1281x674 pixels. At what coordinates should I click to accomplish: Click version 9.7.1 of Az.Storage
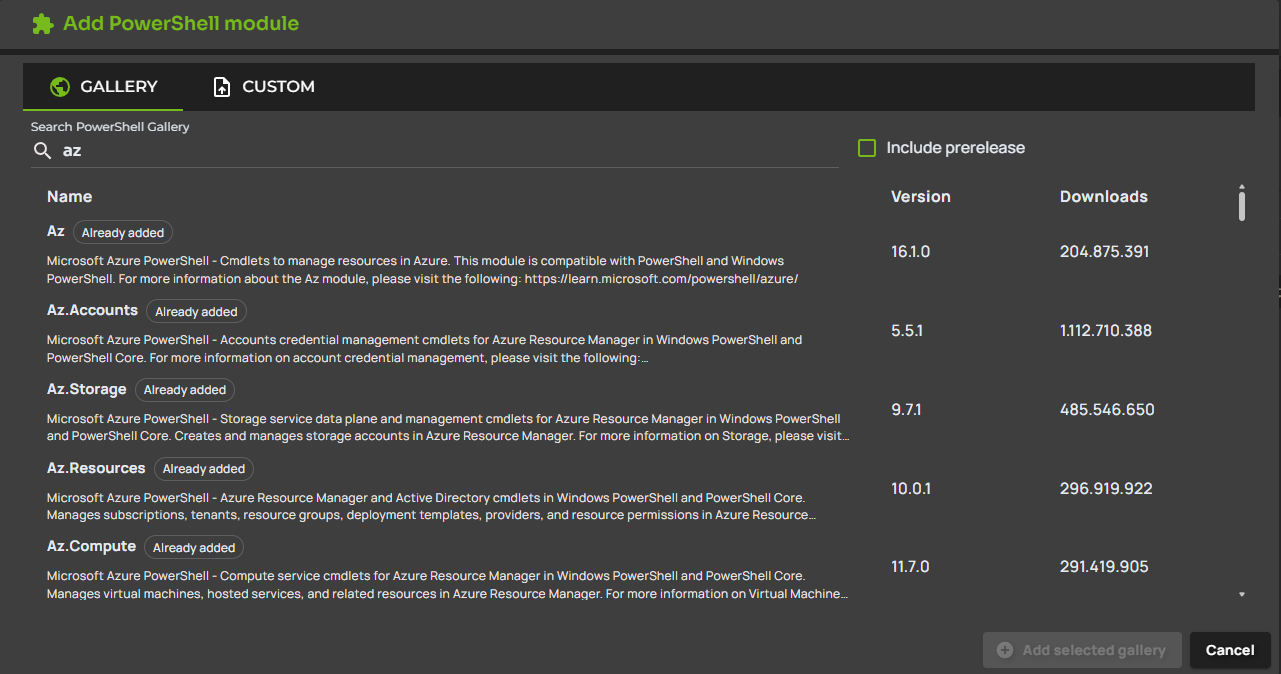(x=907, y=409)
